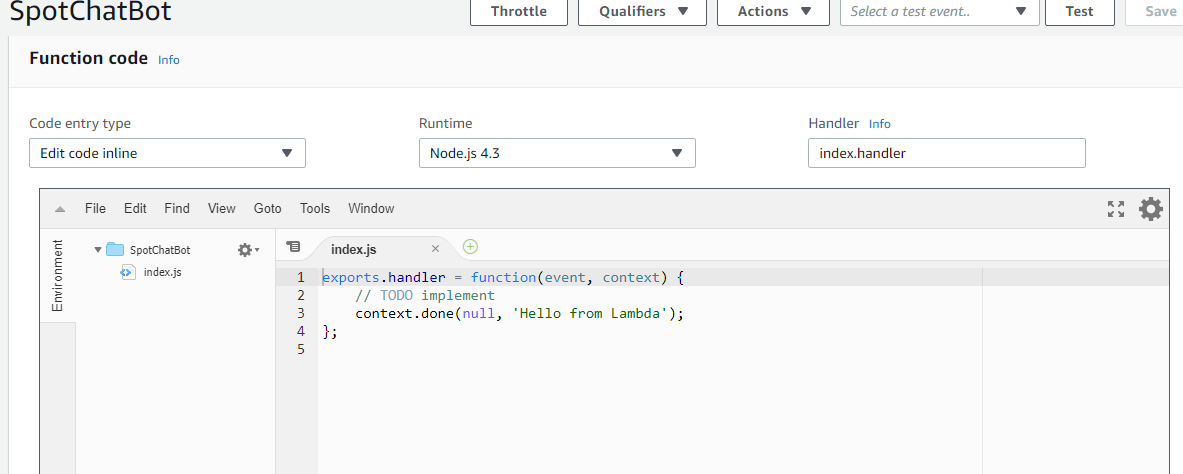Screen dimensions: 1183x474
Task: Open SpotChatBot folder gear options
Action: click(247, 250)
